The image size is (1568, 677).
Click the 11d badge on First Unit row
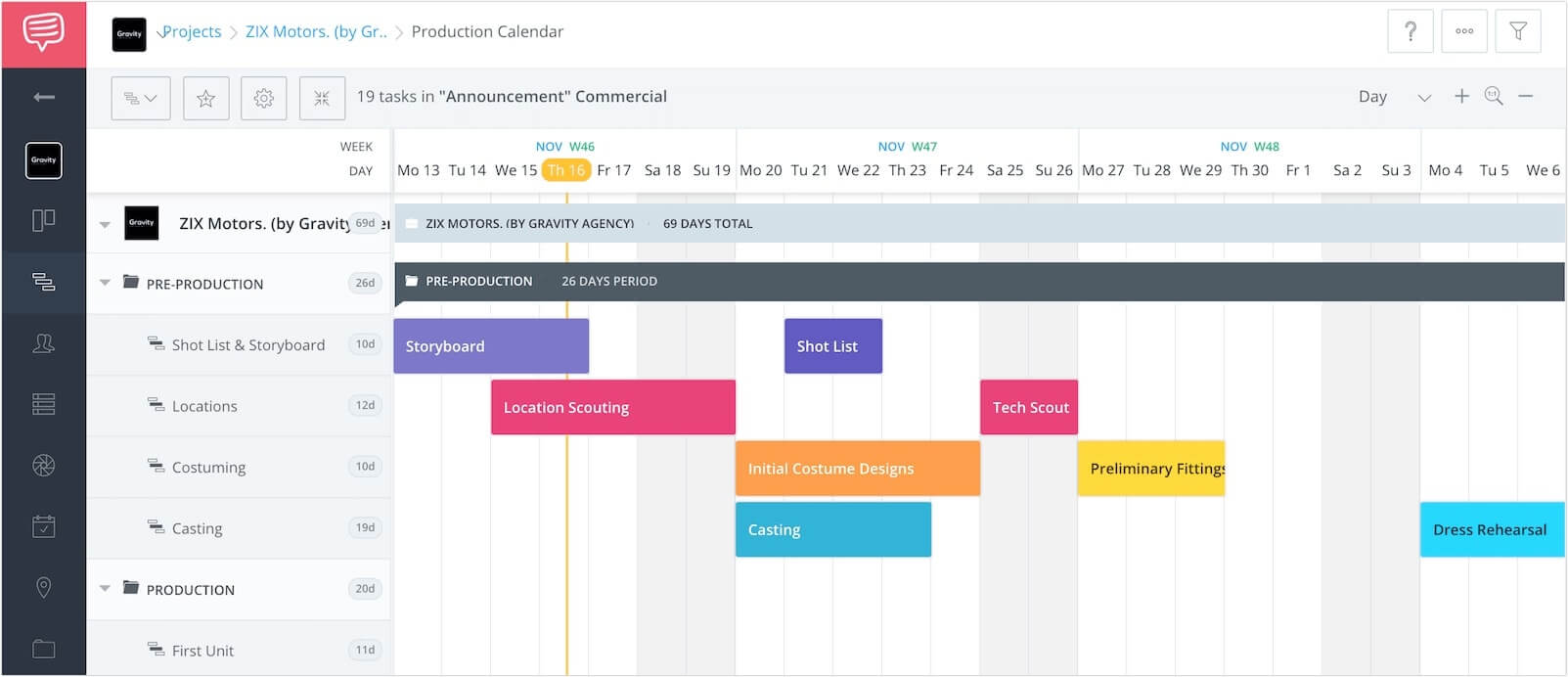tap(365, 650)
